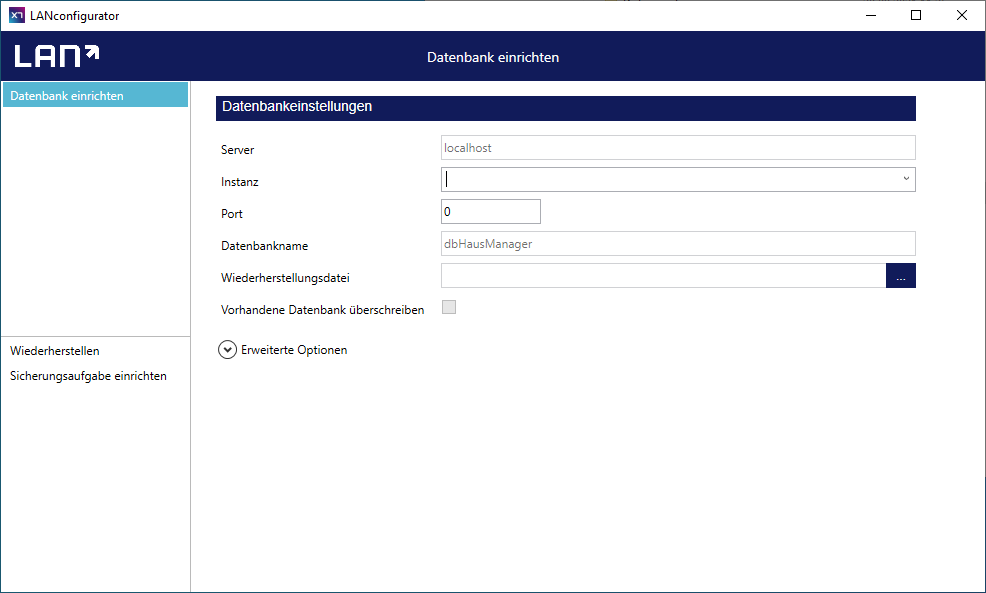Open the Instanz dropdown arrow
Screen dimensions: 986x593
tap(906, 179)
